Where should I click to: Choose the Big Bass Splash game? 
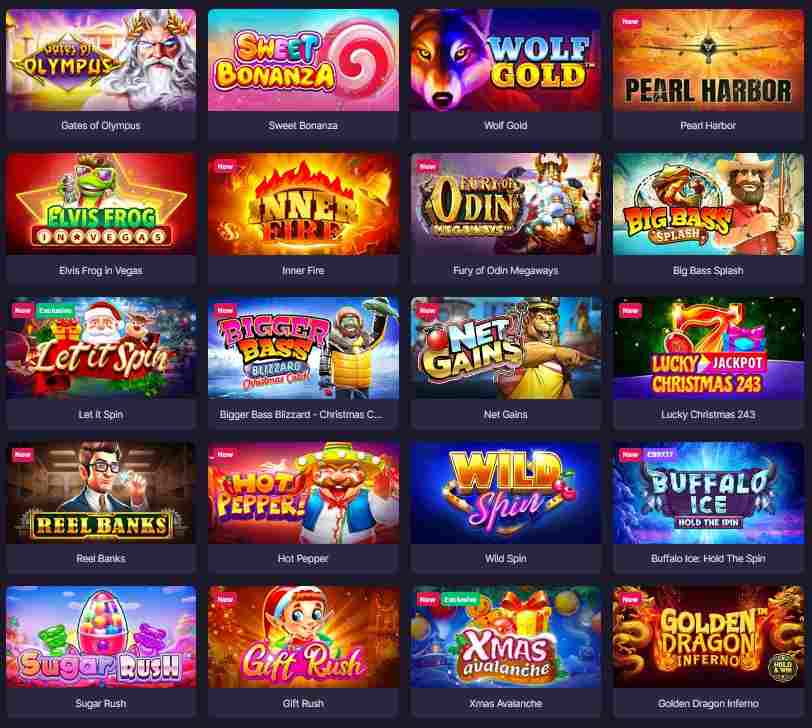click(x=708, y=204)
